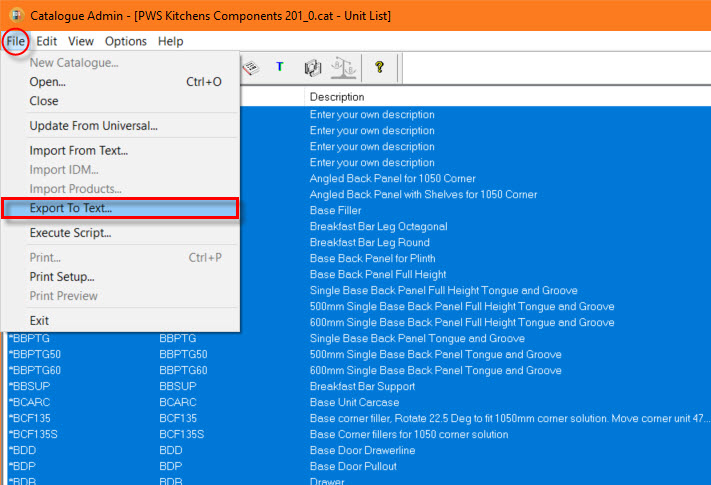Click 'Angled Back Panel for 1050 Corner' description
The height and width of the screenshot is (485, 711).
[x=393, y=179]
